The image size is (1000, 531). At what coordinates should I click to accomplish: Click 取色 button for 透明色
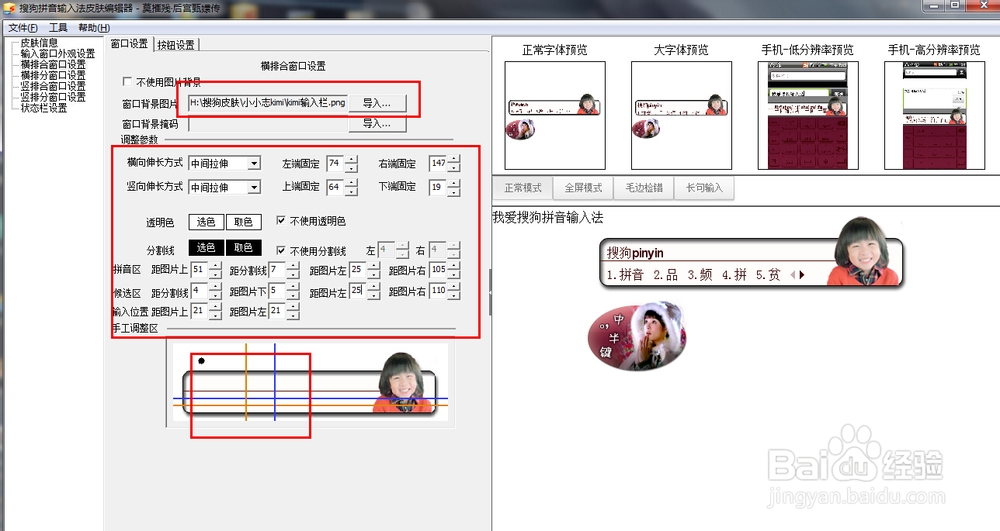click(x=244, y=222)
